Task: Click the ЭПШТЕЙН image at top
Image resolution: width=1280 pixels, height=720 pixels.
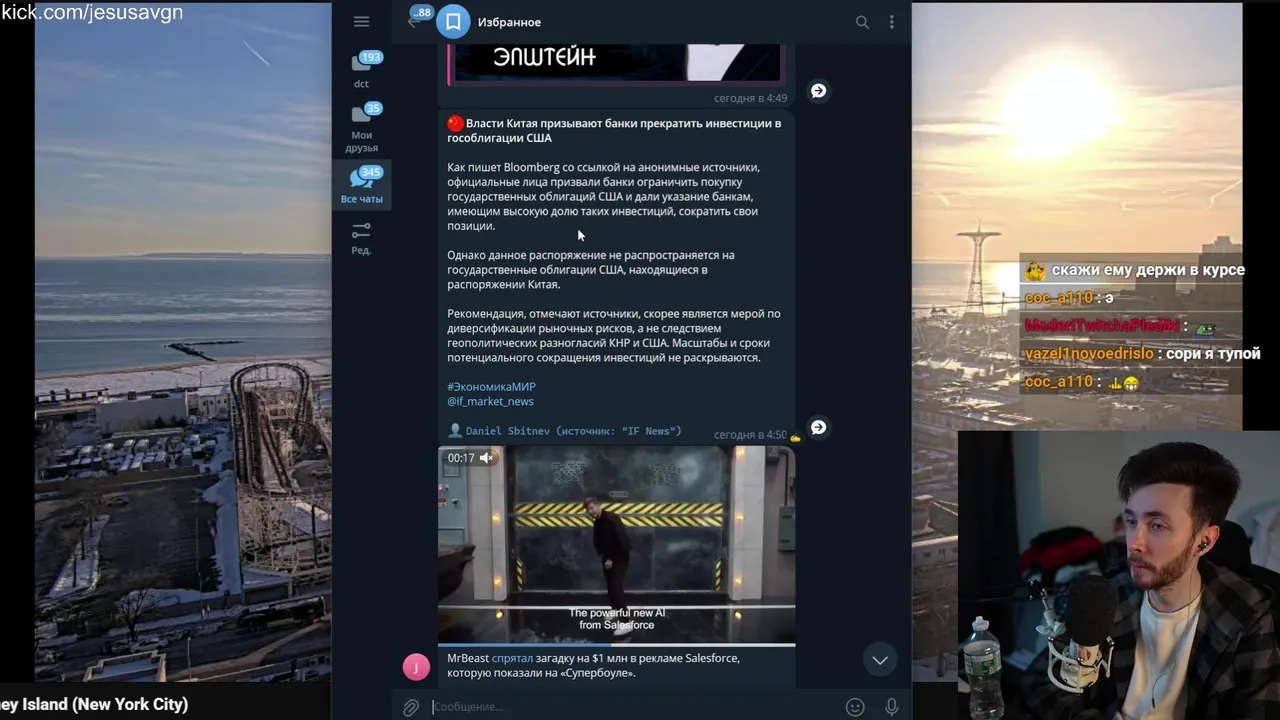Action: [x=616, y=62]
